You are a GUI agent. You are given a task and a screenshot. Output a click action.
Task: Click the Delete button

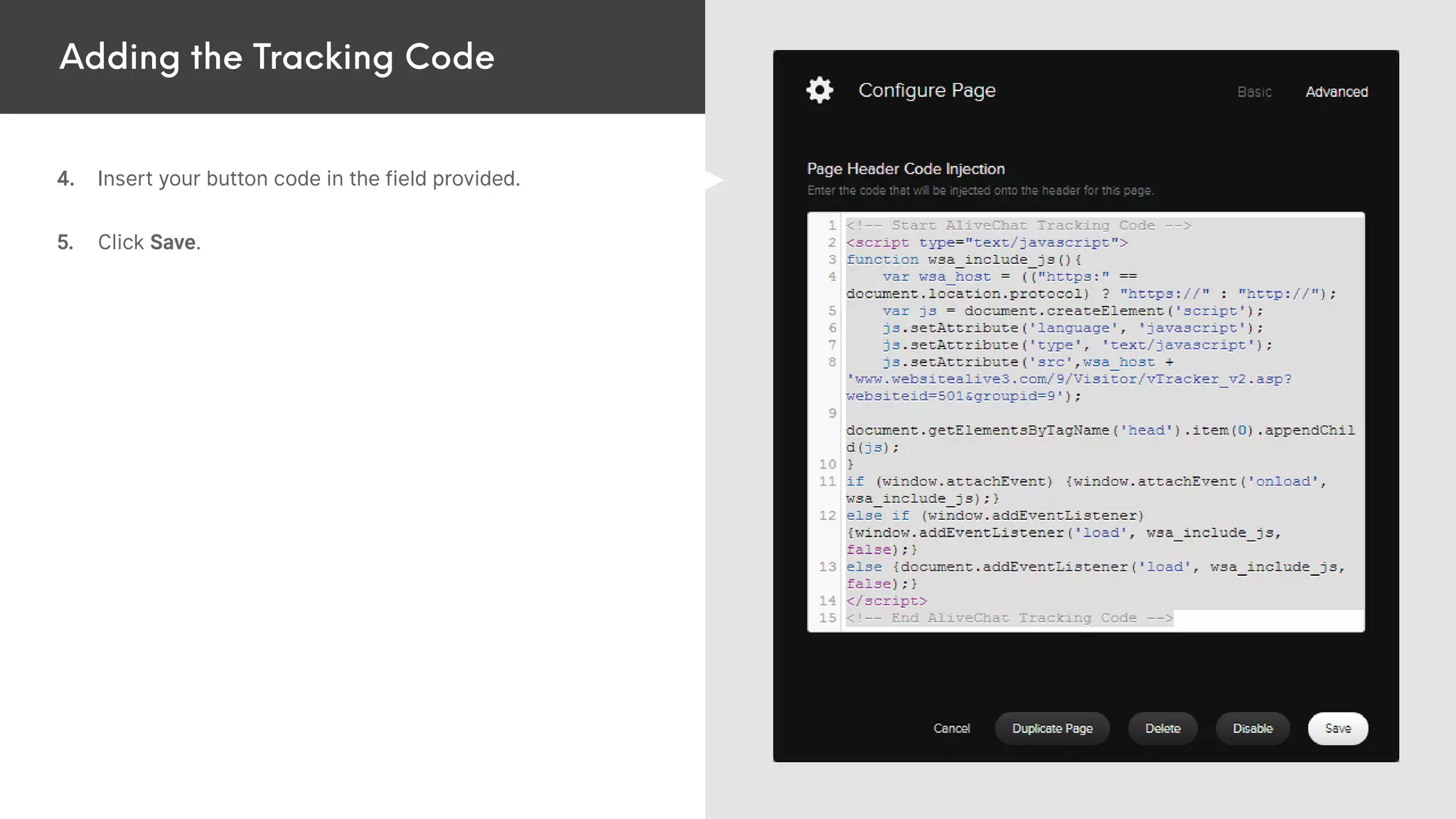(x=1162, y=729)
